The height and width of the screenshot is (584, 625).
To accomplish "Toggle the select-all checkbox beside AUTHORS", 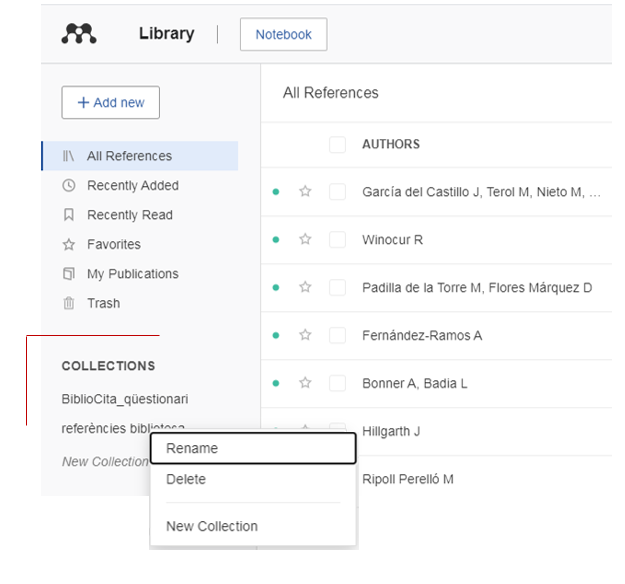I will 337,144.
